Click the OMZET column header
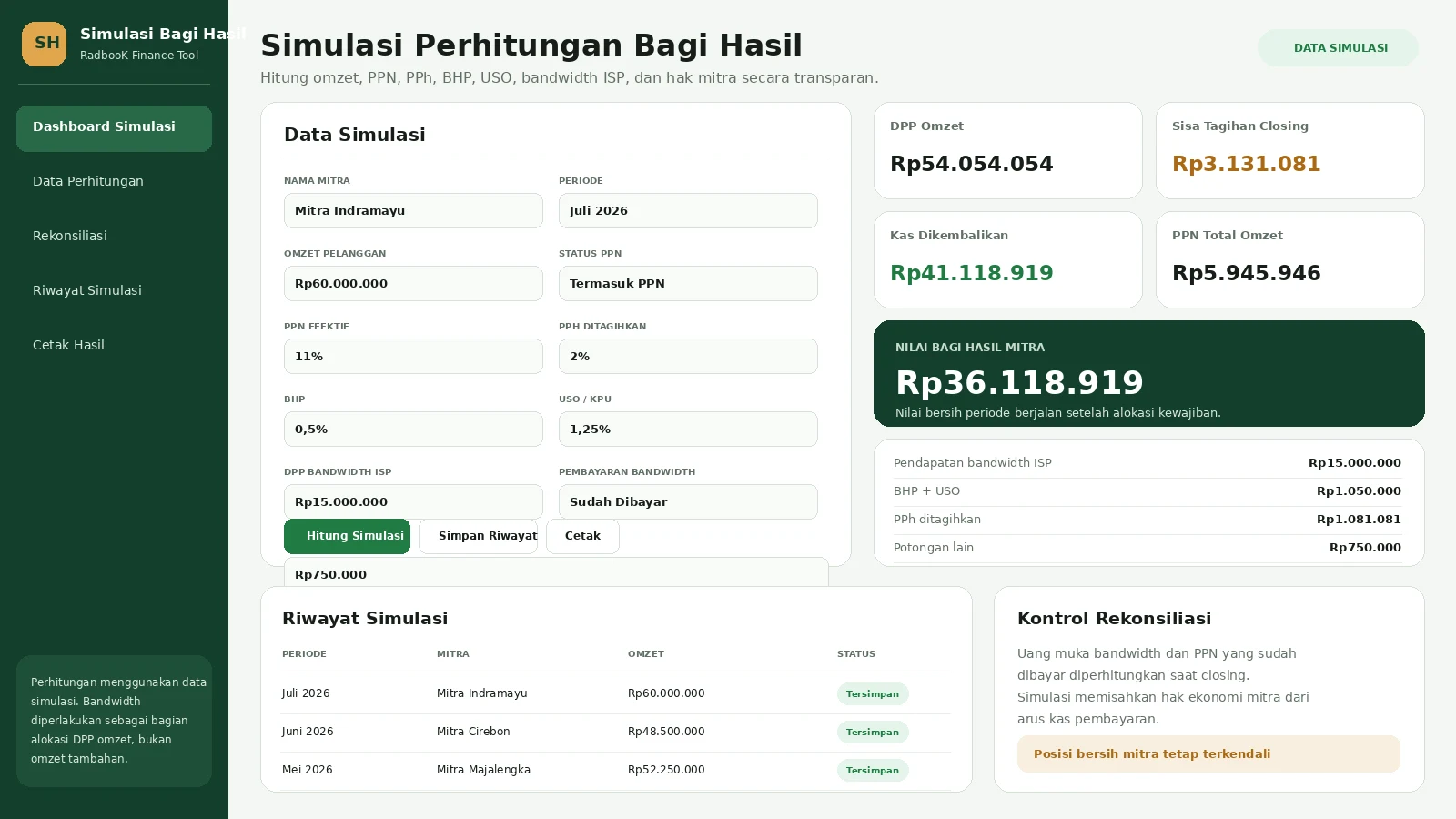The image size is (1456, 819). 645,654
